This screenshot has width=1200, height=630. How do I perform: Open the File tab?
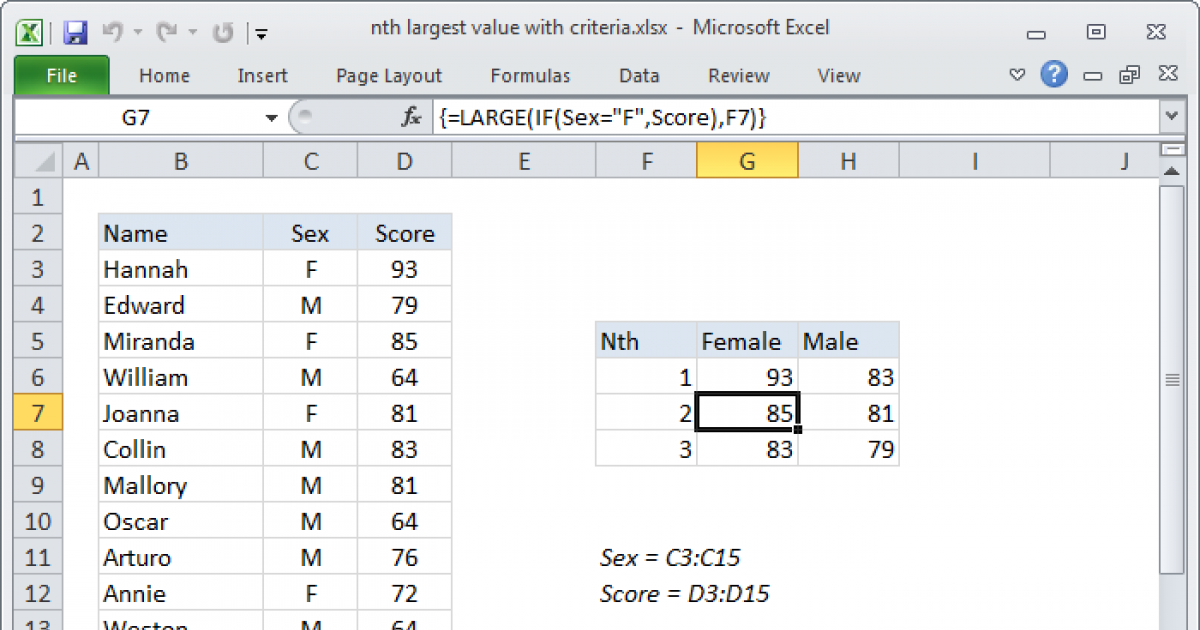point(61,76)
